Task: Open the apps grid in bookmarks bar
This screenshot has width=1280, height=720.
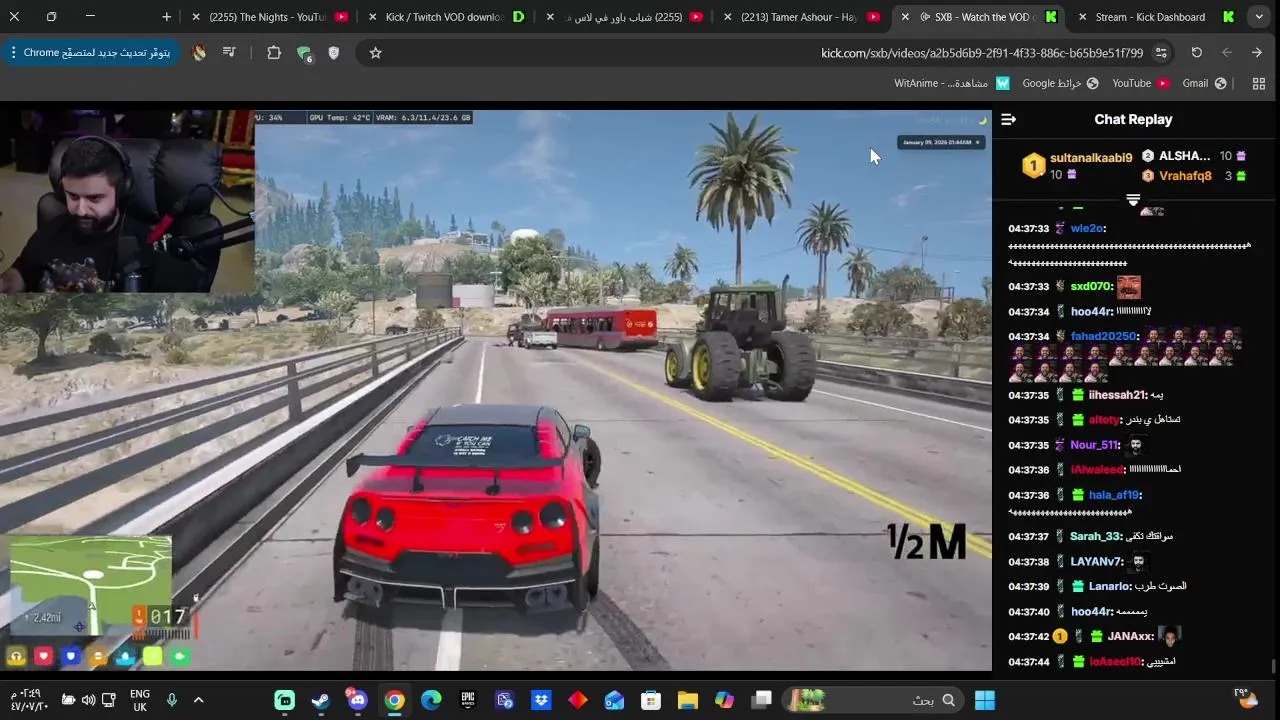Action: click(1259, 84)
